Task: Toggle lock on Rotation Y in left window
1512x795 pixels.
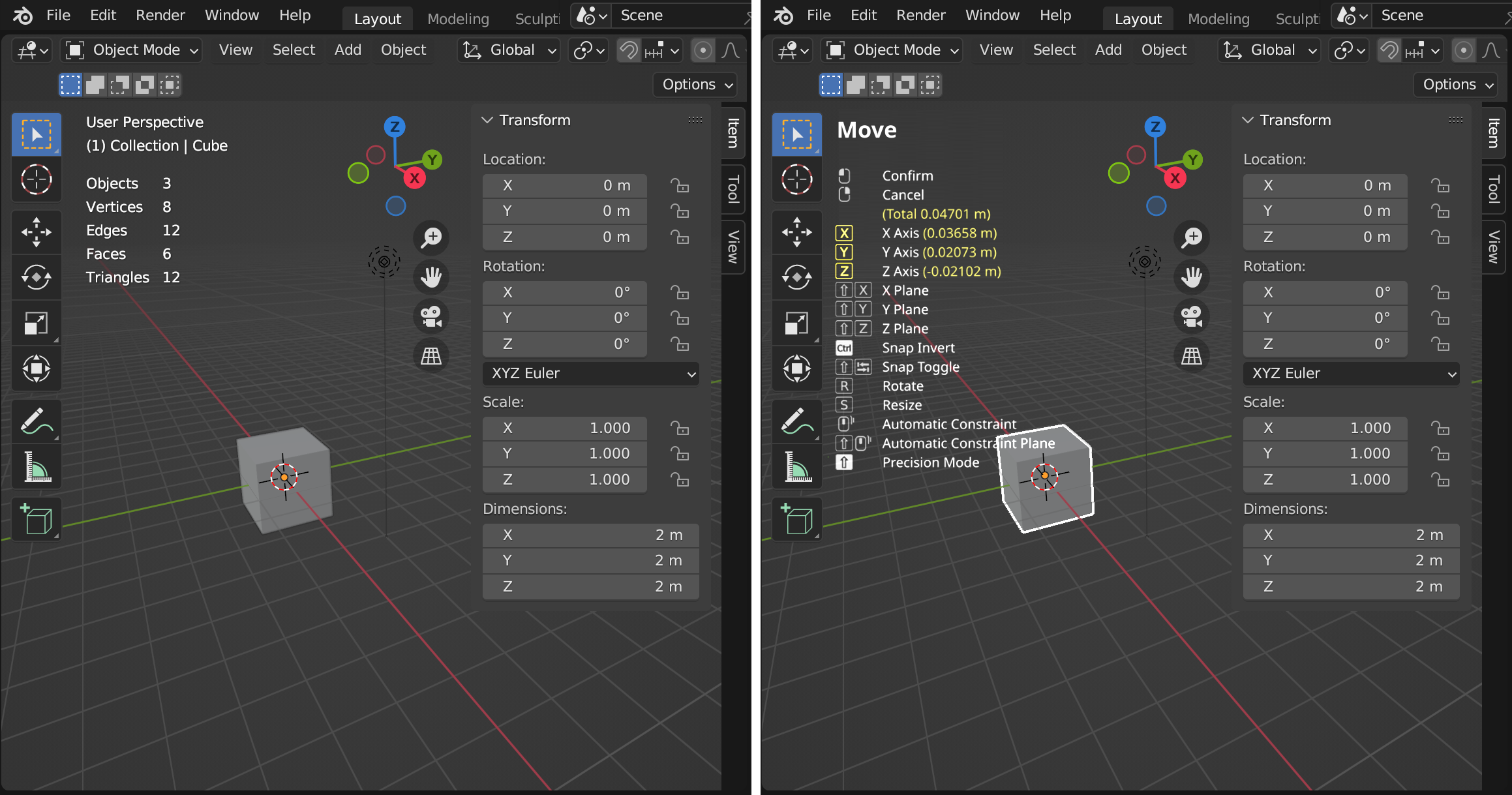Action: [x=680, y=318]
